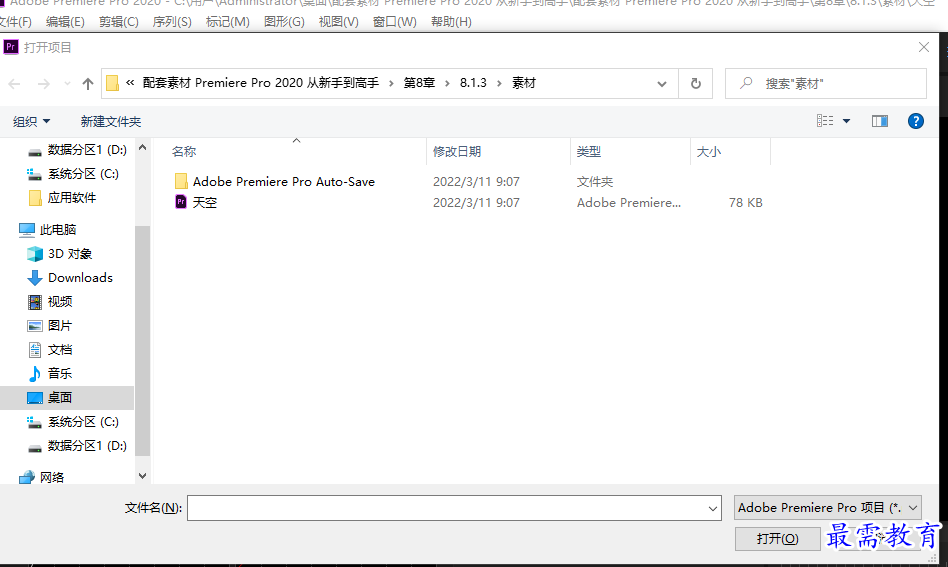Image resolution: width=948 pixels, height=567 pixels.
Task: Click the sidebar vertical scrollbar thumb
Action: [x=143, y=340]
